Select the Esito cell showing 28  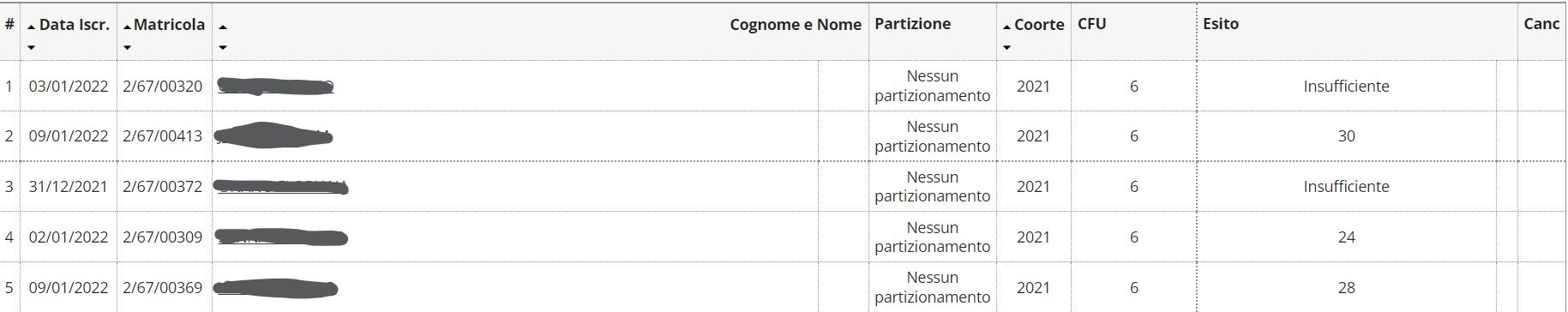coord(1346,287)
